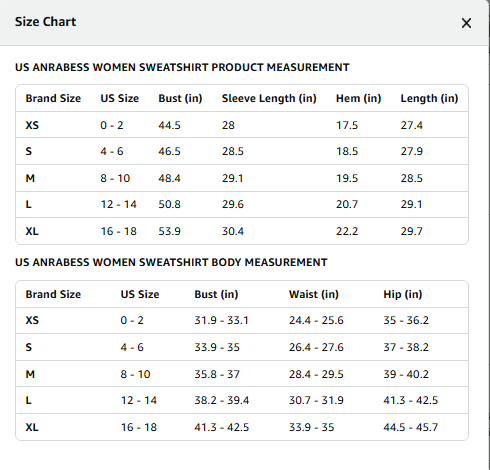Image resolution: width=490 pixels, height=470 pixels.
Task: Click waist range 24.4 - 25.6
Action: tap(316, 320)
